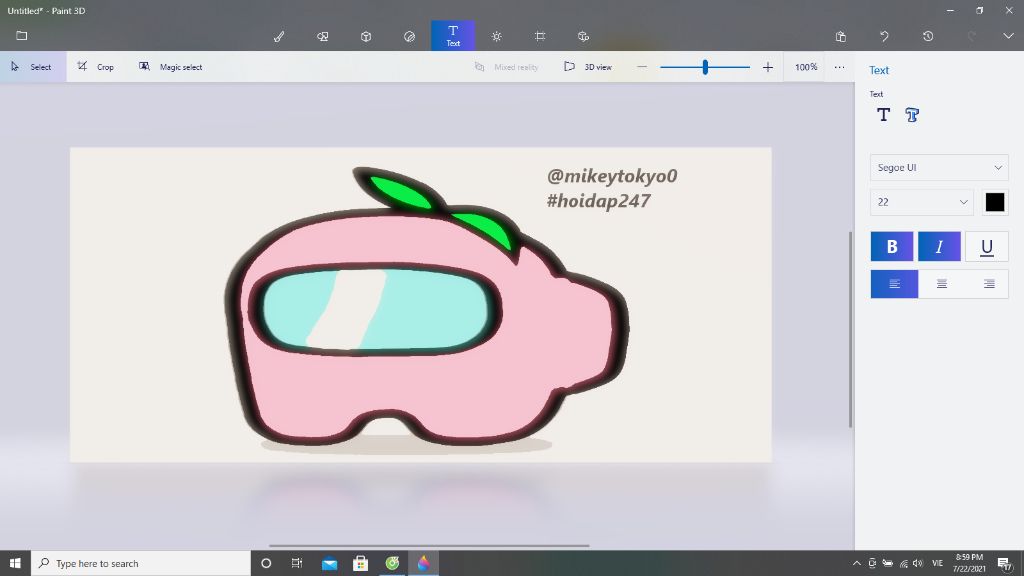Viewport: 1024px width, 576px height.
Task: Open the 3D shapes tool
Action: (x=366, y=37)
